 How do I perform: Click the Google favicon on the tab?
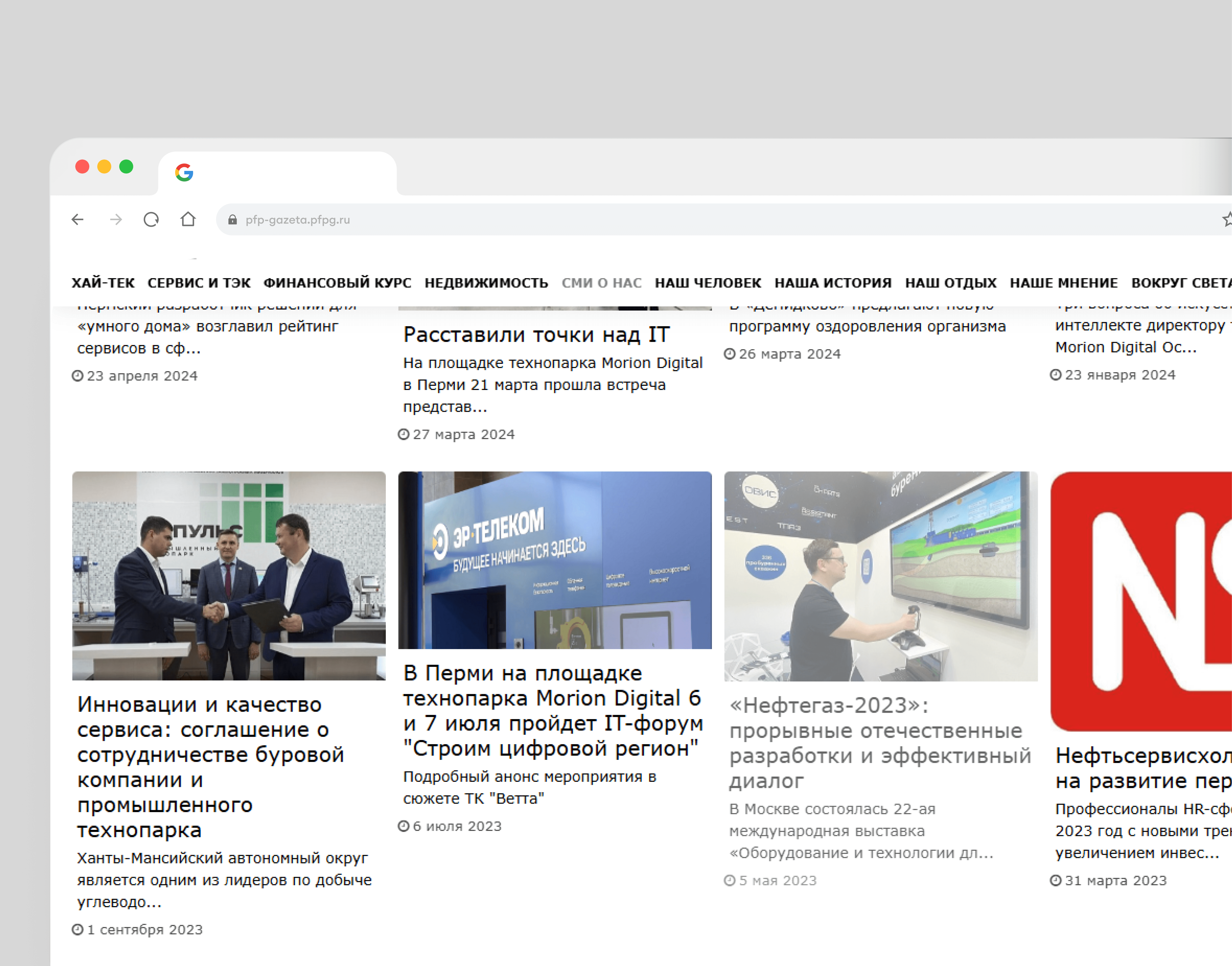point(184,172)
